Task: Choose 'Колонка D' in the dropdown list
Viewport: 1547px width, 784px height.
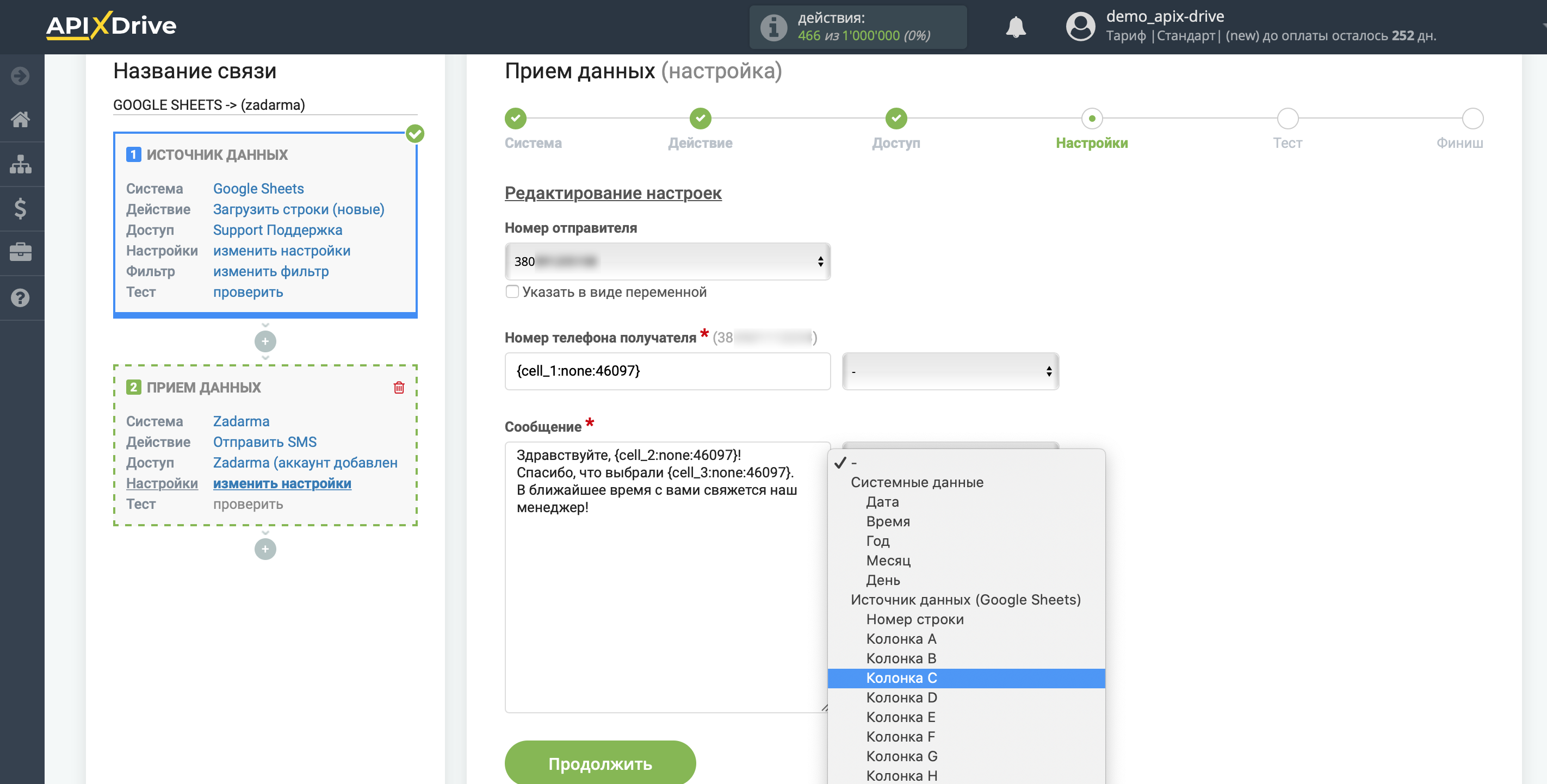Action: (x=966, y=698)
